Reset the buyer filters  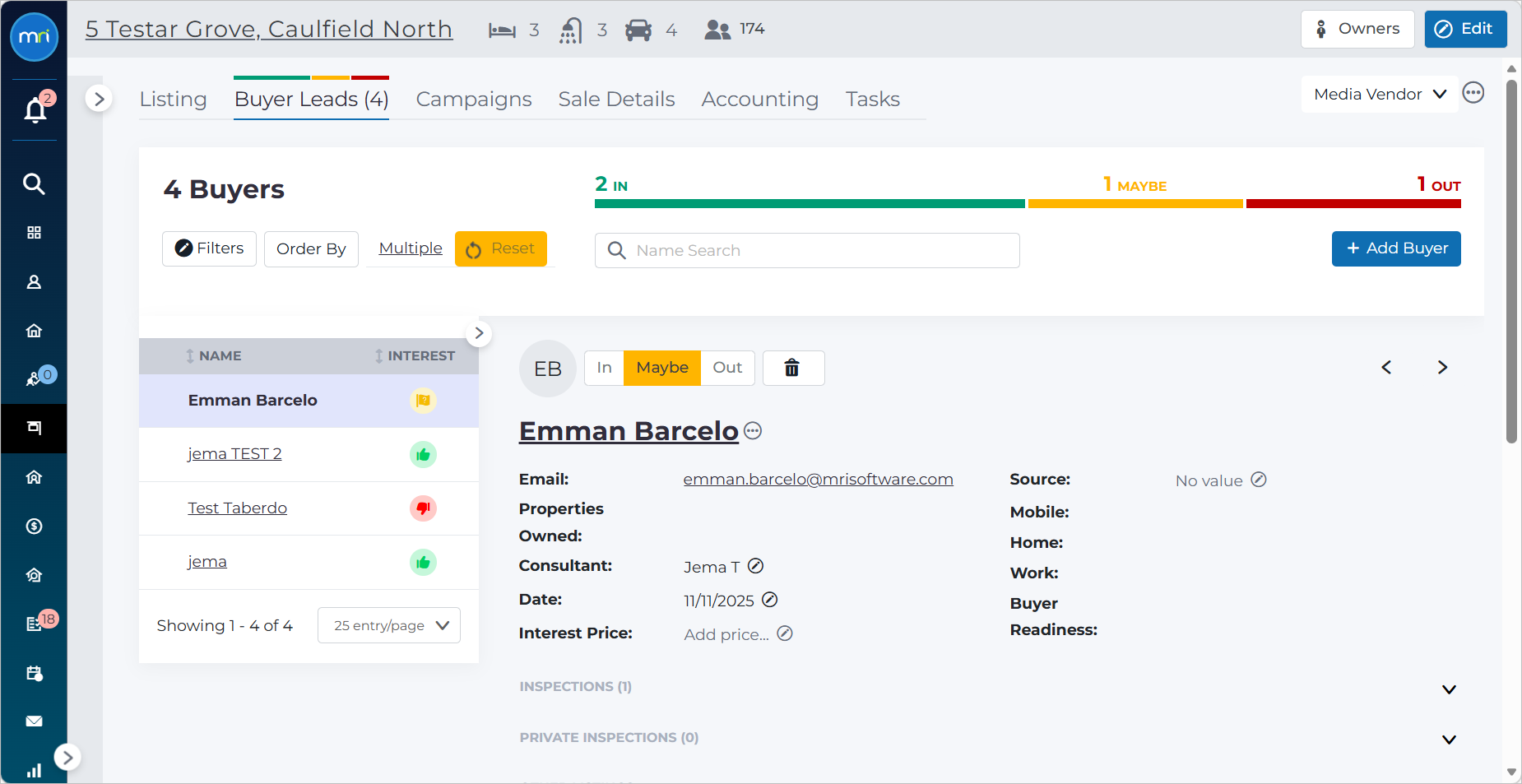point(501,248)
